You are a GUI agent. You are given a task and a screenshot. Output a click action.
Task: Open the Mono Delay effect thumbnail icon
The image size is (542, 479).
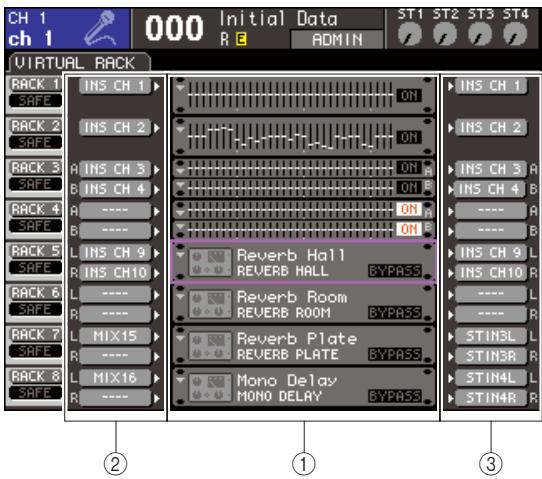click(x=210, y=387)
